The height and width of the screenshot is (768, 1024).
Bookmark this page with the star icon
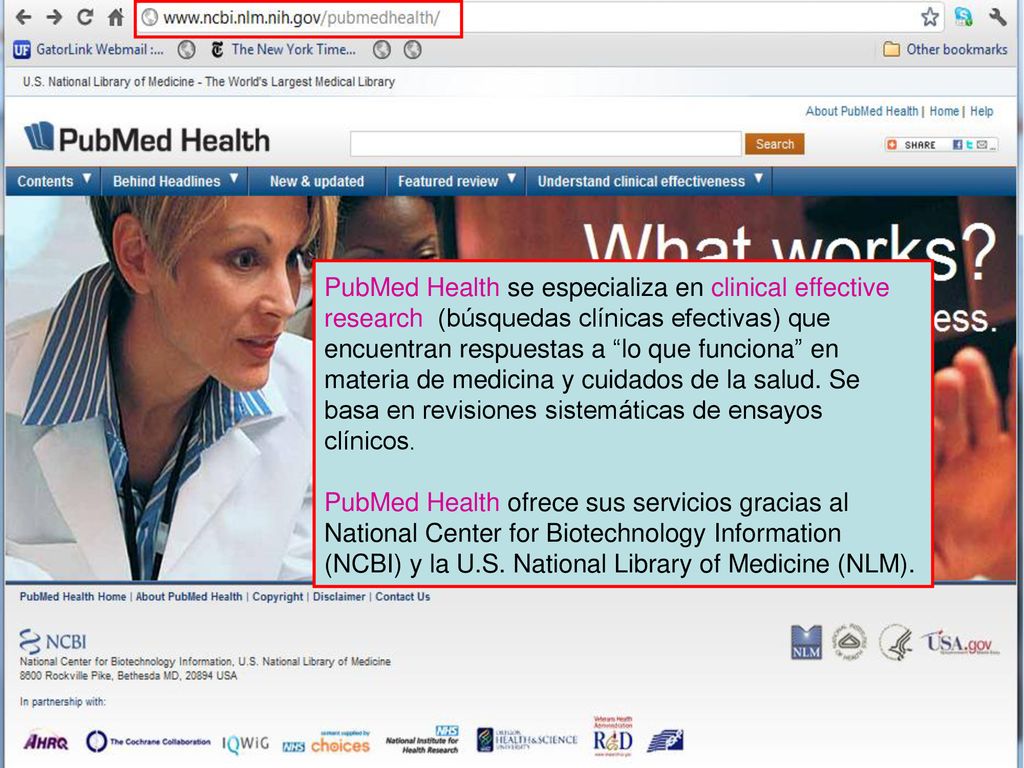pyautogui.click(x=930, y=17)
